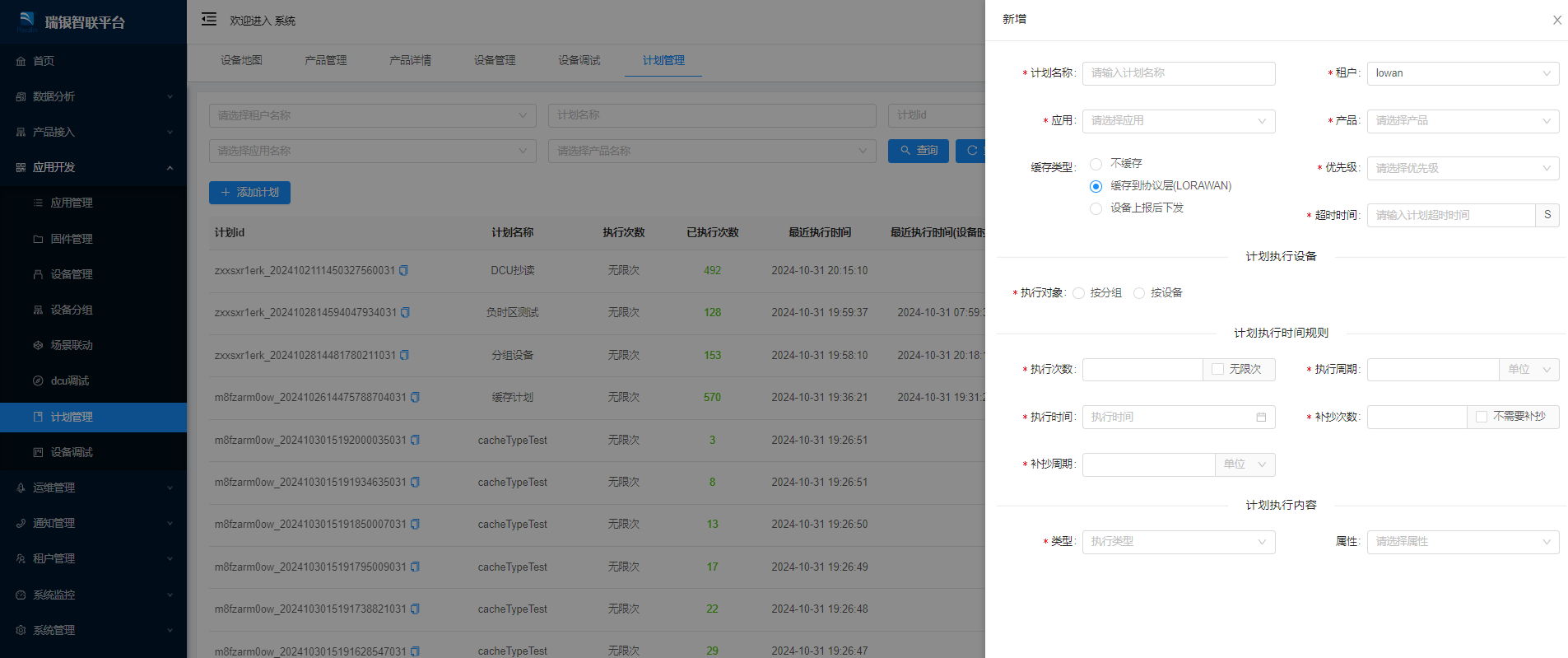The width and height of the screenshot is (1568, 658).
Task: Click the 查询 search button
Action: point(919,151)
